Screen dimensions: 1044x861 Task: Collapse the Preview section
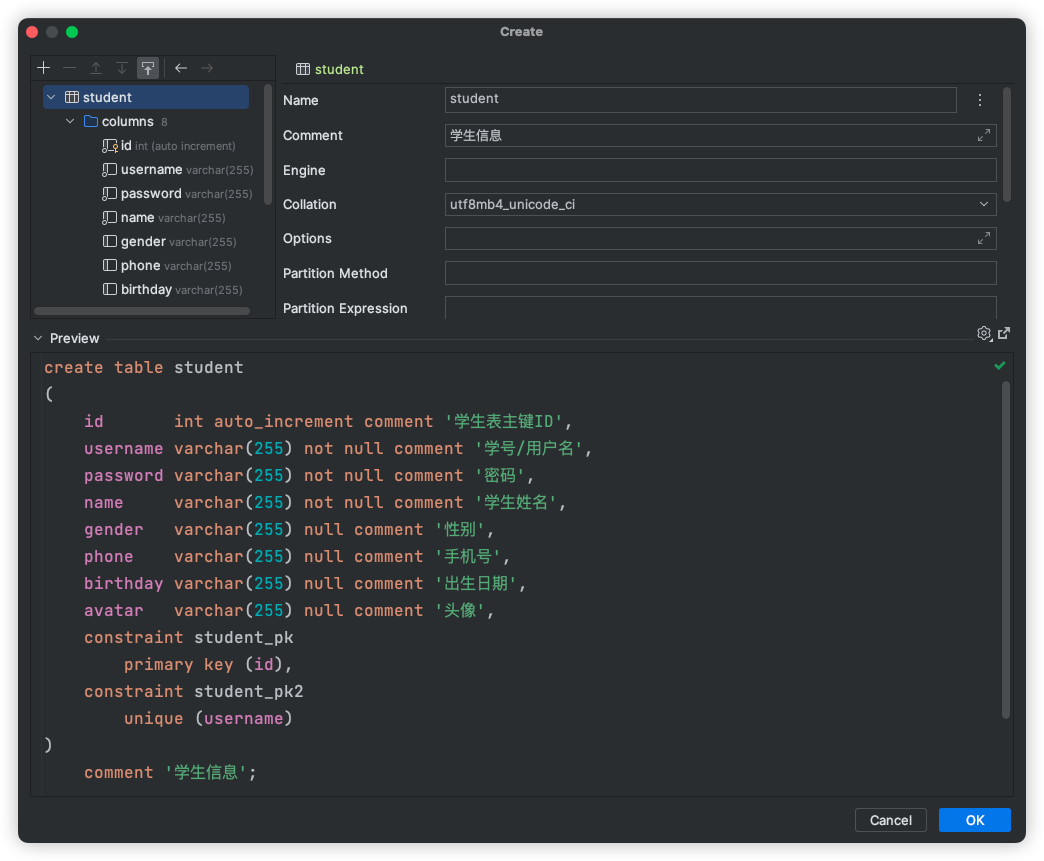point(38,339)
